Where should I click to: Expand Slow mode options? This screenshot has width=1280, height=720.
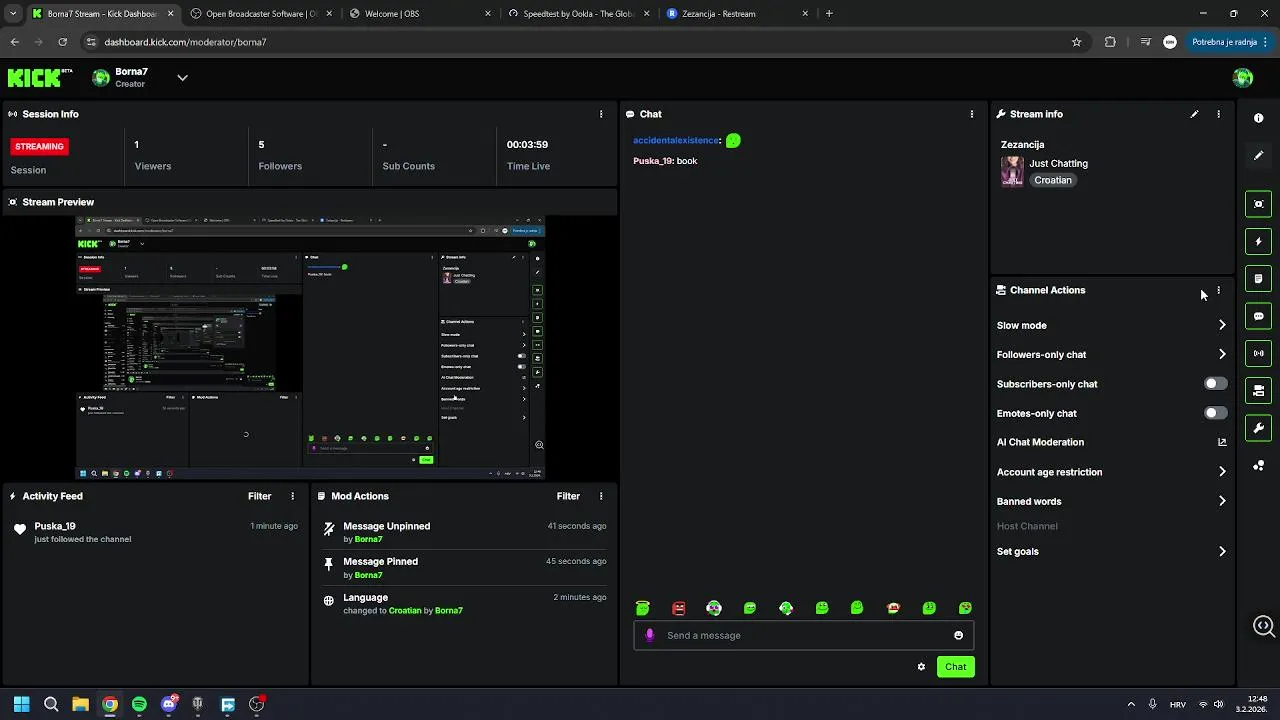pos(1222,325)
